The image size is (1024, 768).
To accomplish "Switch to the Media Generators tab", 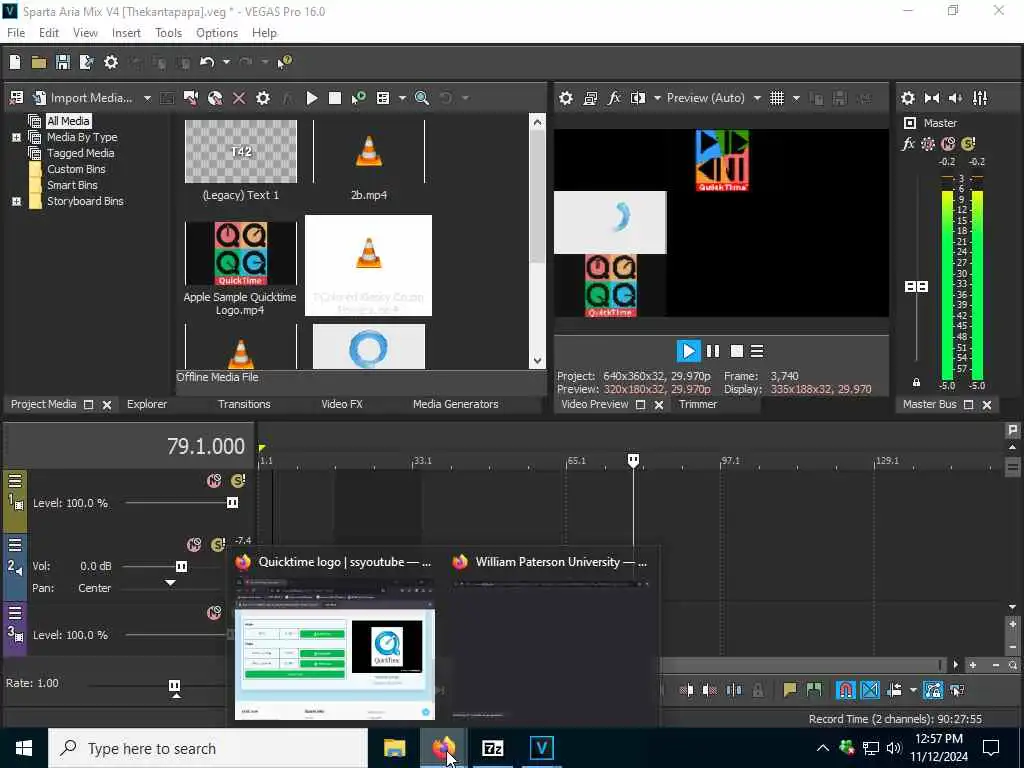I will [455, 404].
